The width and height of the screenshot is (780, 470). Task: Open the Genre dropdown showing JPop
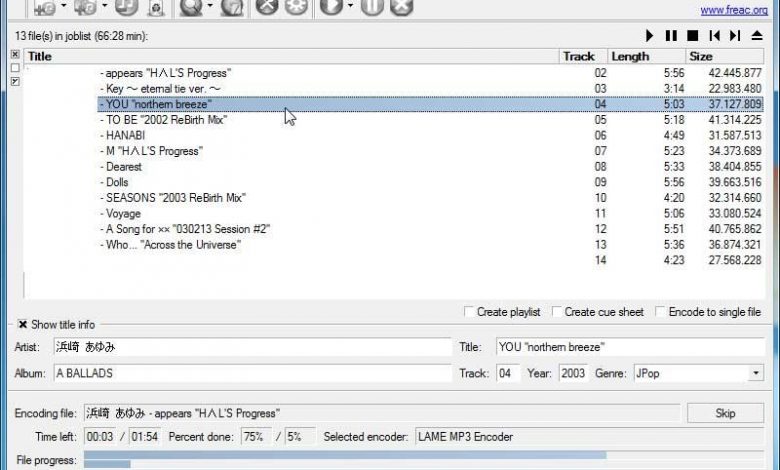756,373
